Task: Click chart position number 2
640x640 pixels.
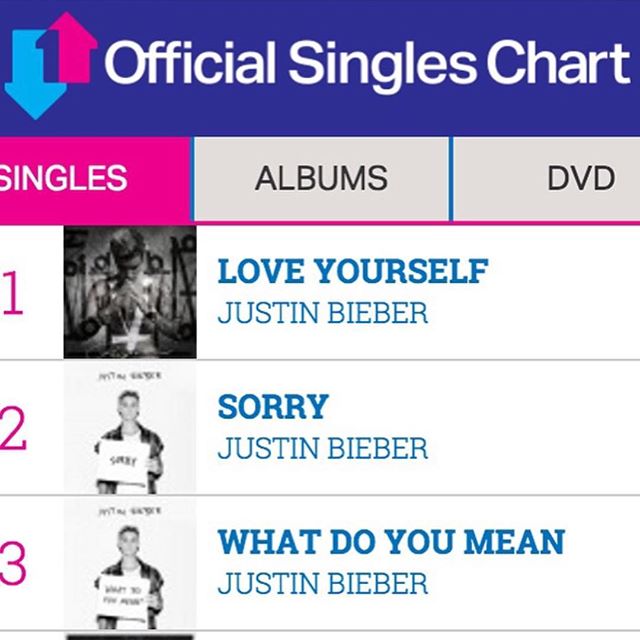Action: point(13,429)
